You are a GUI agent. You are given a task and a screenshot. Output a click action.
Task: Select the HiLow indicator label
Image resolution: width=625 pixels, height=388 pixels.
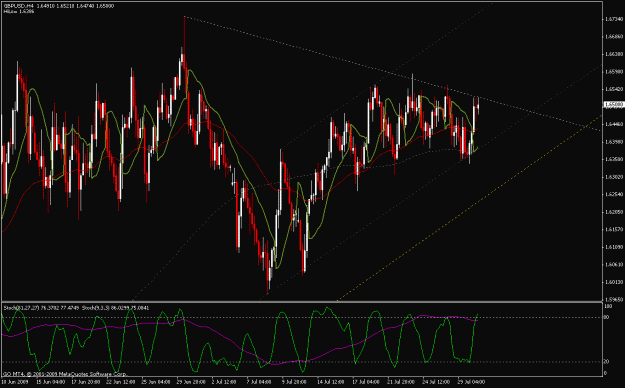click(19, 12)
